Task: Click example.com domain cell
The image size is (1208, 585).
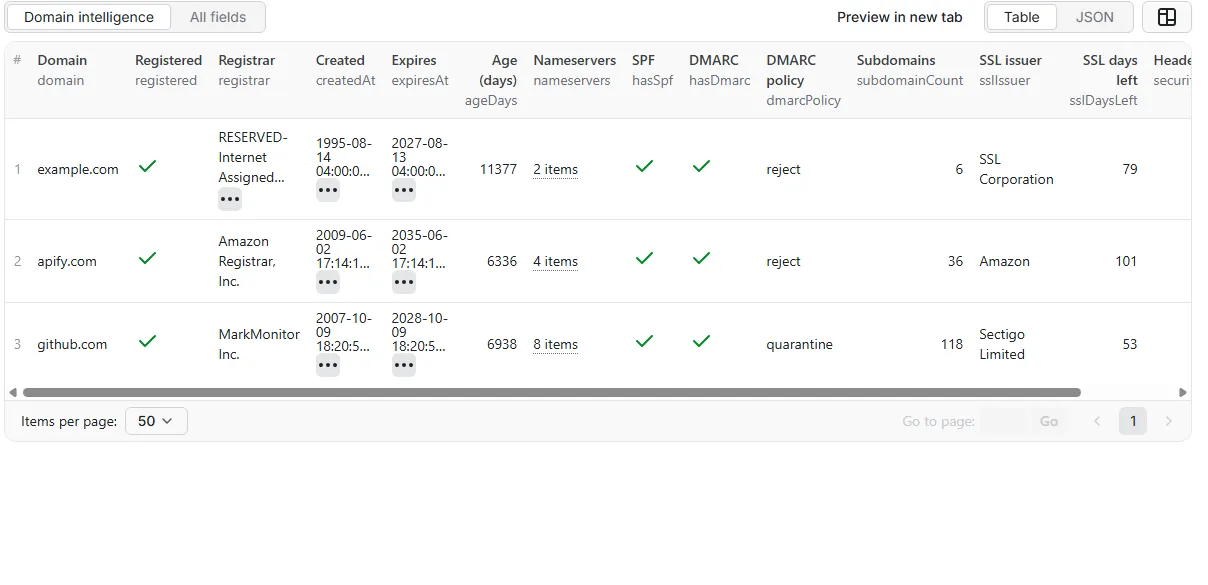Action: coord(78,169)
